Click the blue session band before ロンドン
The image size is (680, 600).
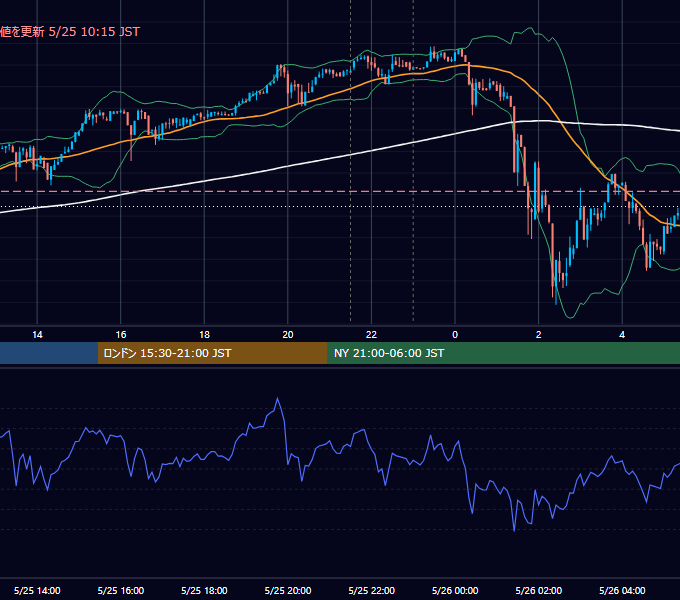(x=49, y=353)
